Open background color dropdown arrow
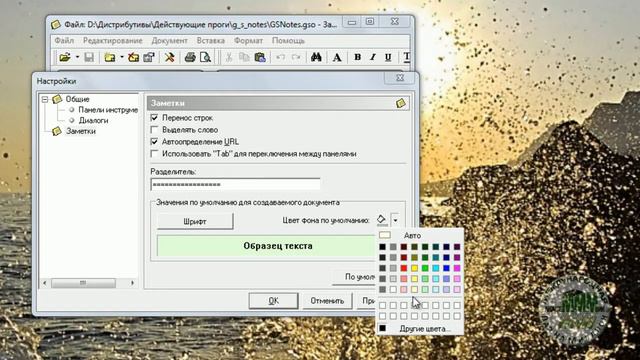Viewport: 640px width, 360px height. click(x=395, y=220)
